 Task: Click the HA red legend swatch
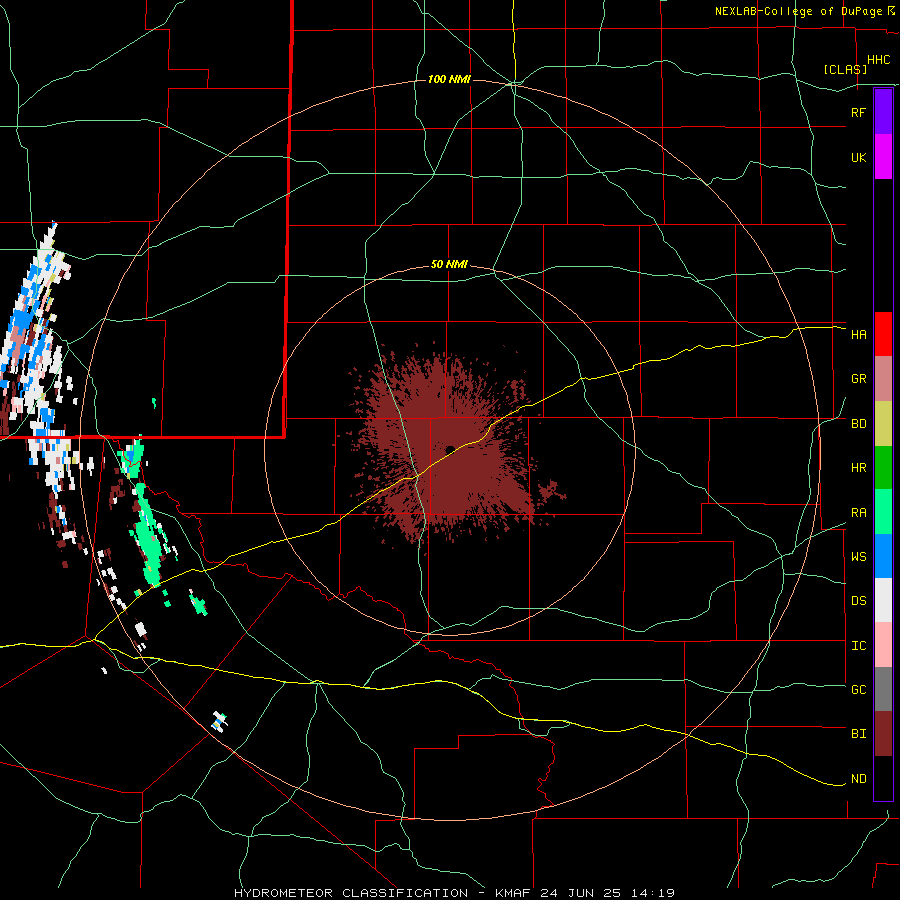[x=883, y=334]
